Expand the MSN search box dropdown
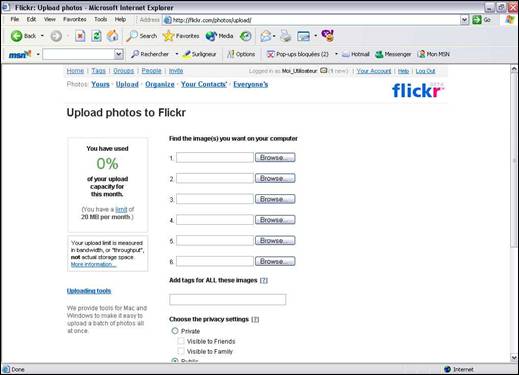Image resolution: width=519 pixels, height=375 pixels. tap(118, 54)
